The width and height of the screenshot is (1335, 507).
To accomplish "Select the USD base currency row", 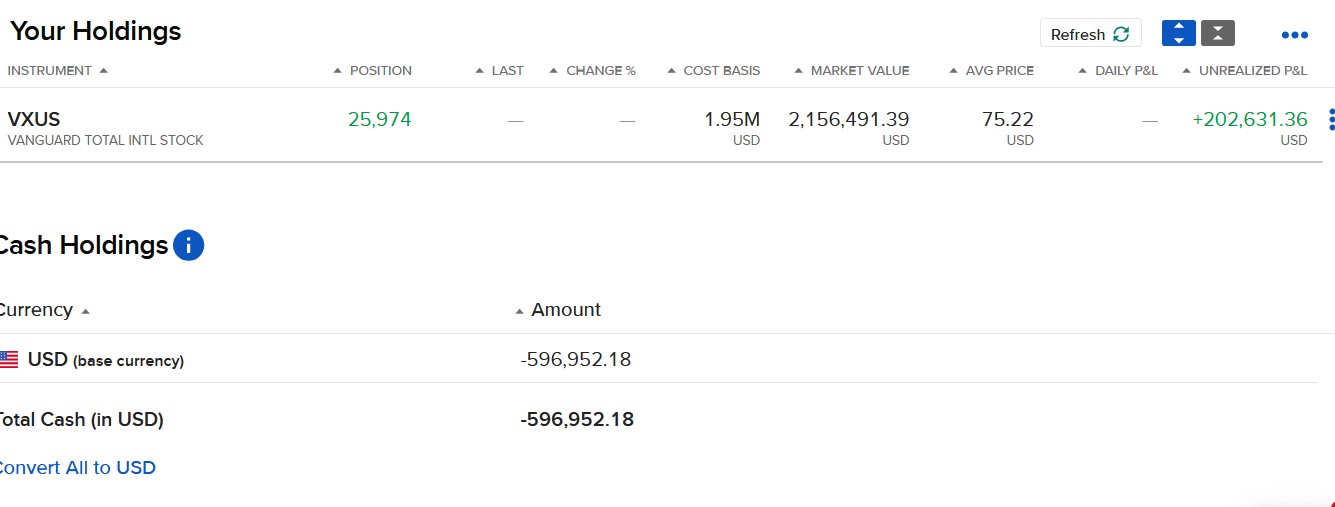I will coord(105,360).
